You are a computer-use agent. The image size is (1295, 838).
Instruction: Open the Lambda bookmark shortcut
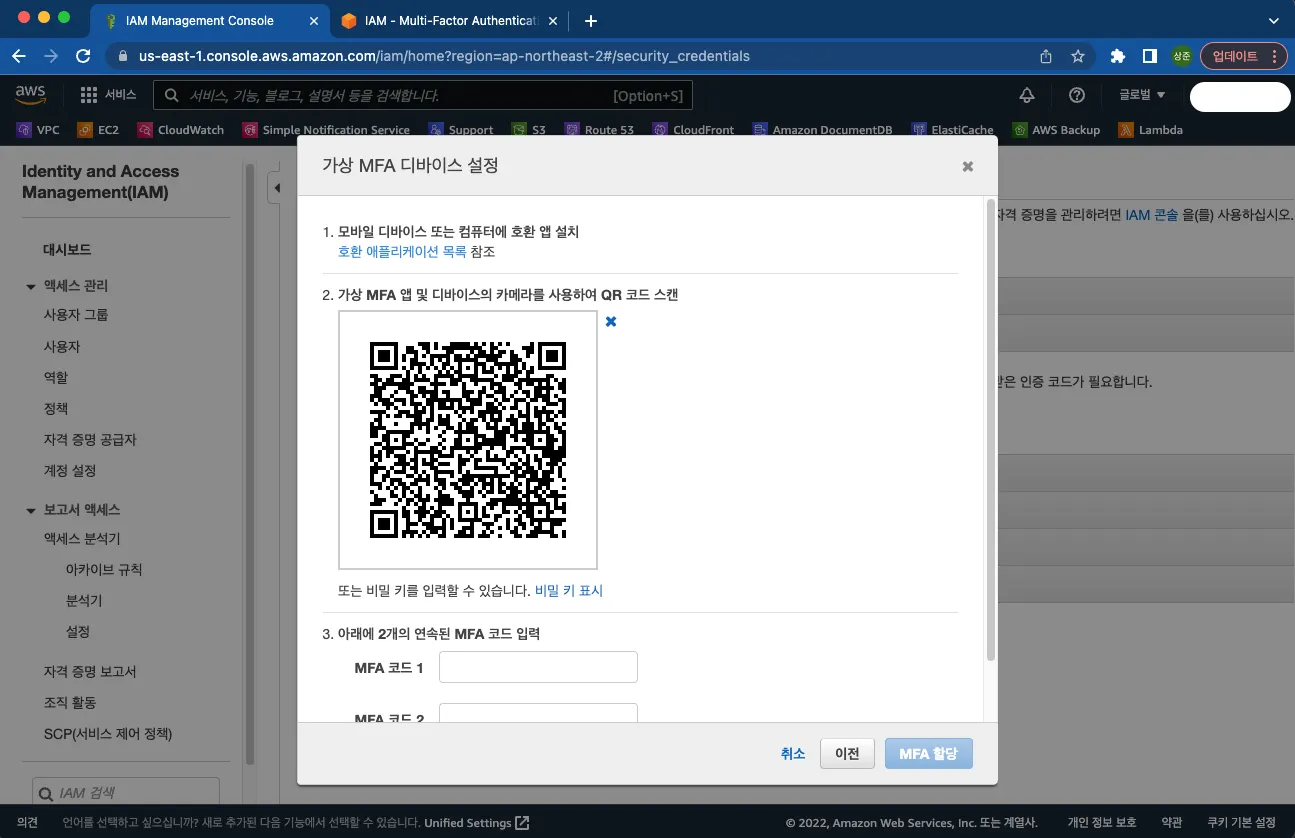(x=1150, y=130)
